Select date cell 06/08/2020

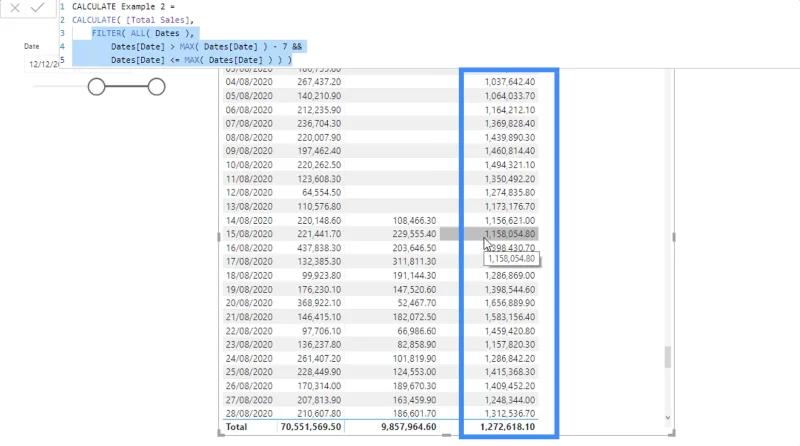[249, 110]
